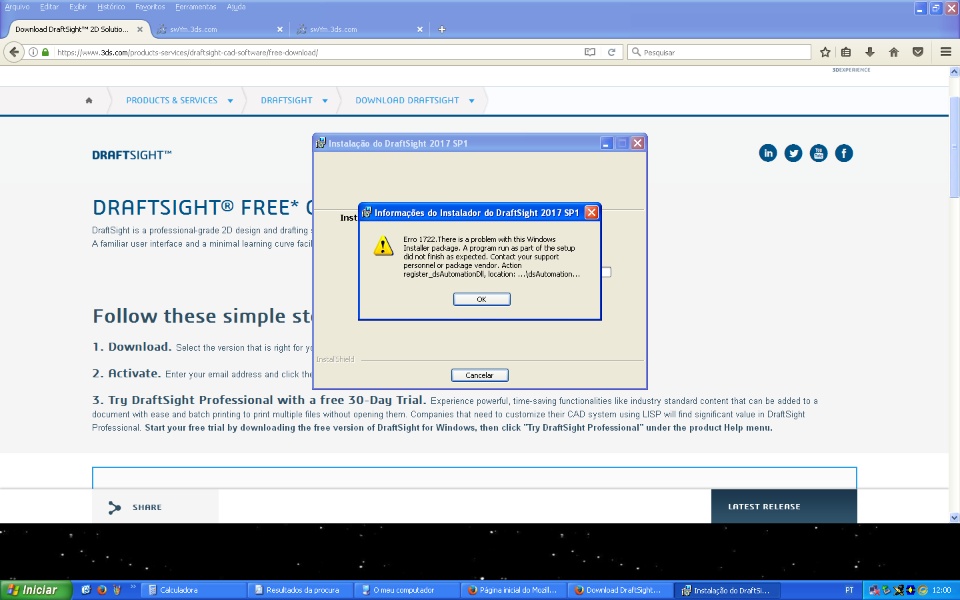Click the green padlock security icon
This screenshot has width=960, height=600.
(45, 52)
